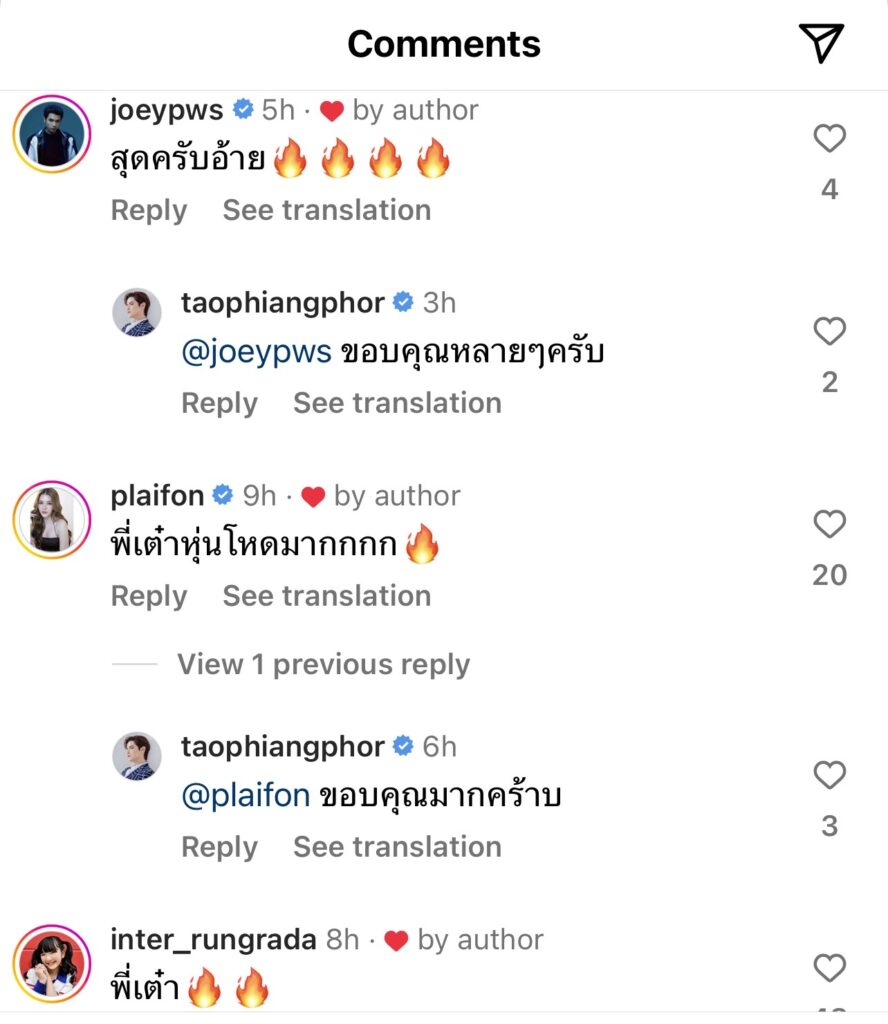888x1024 pixels.
Task: Open joeypws's profile picture
Action: pos(52,135)
